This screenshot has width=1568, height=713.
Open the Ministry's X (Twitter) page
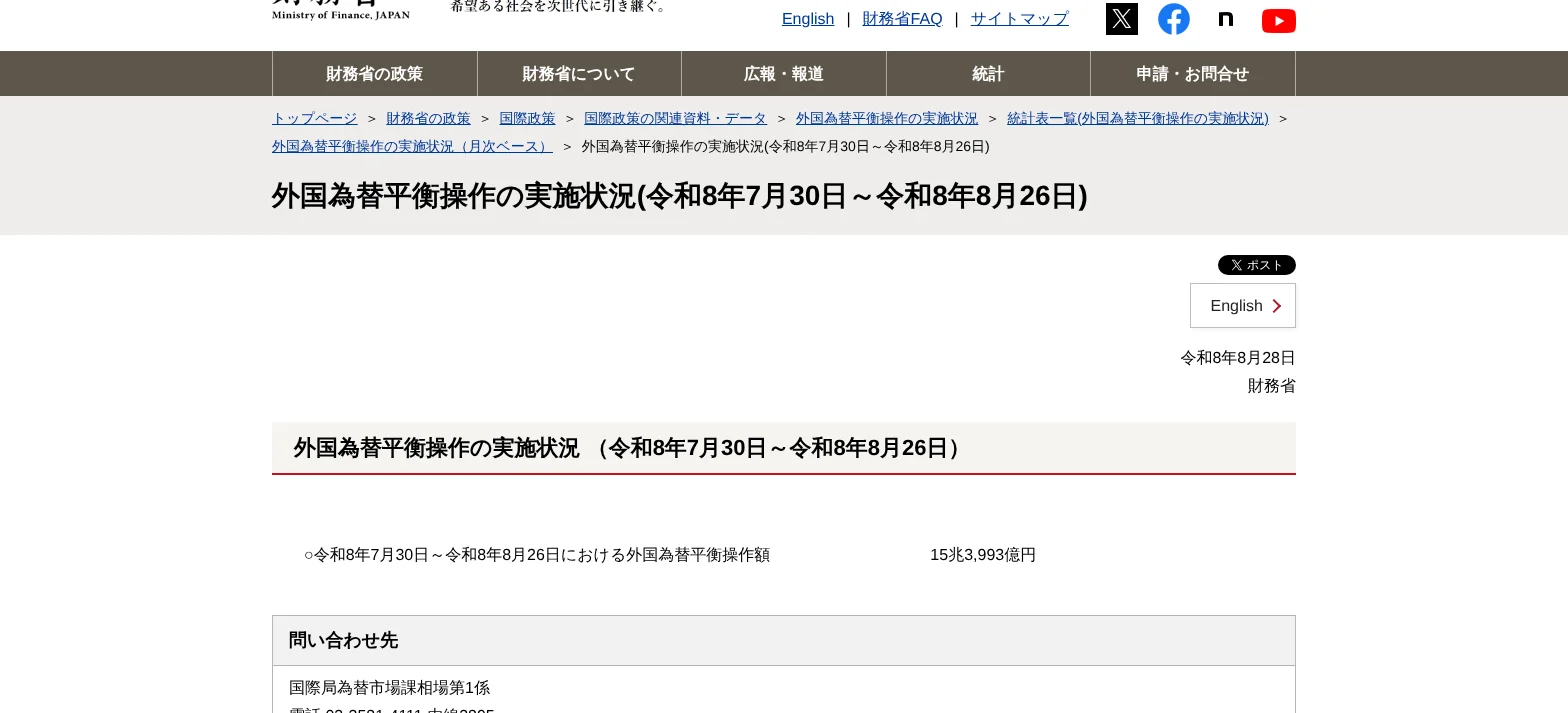[x=1122, y=19]
